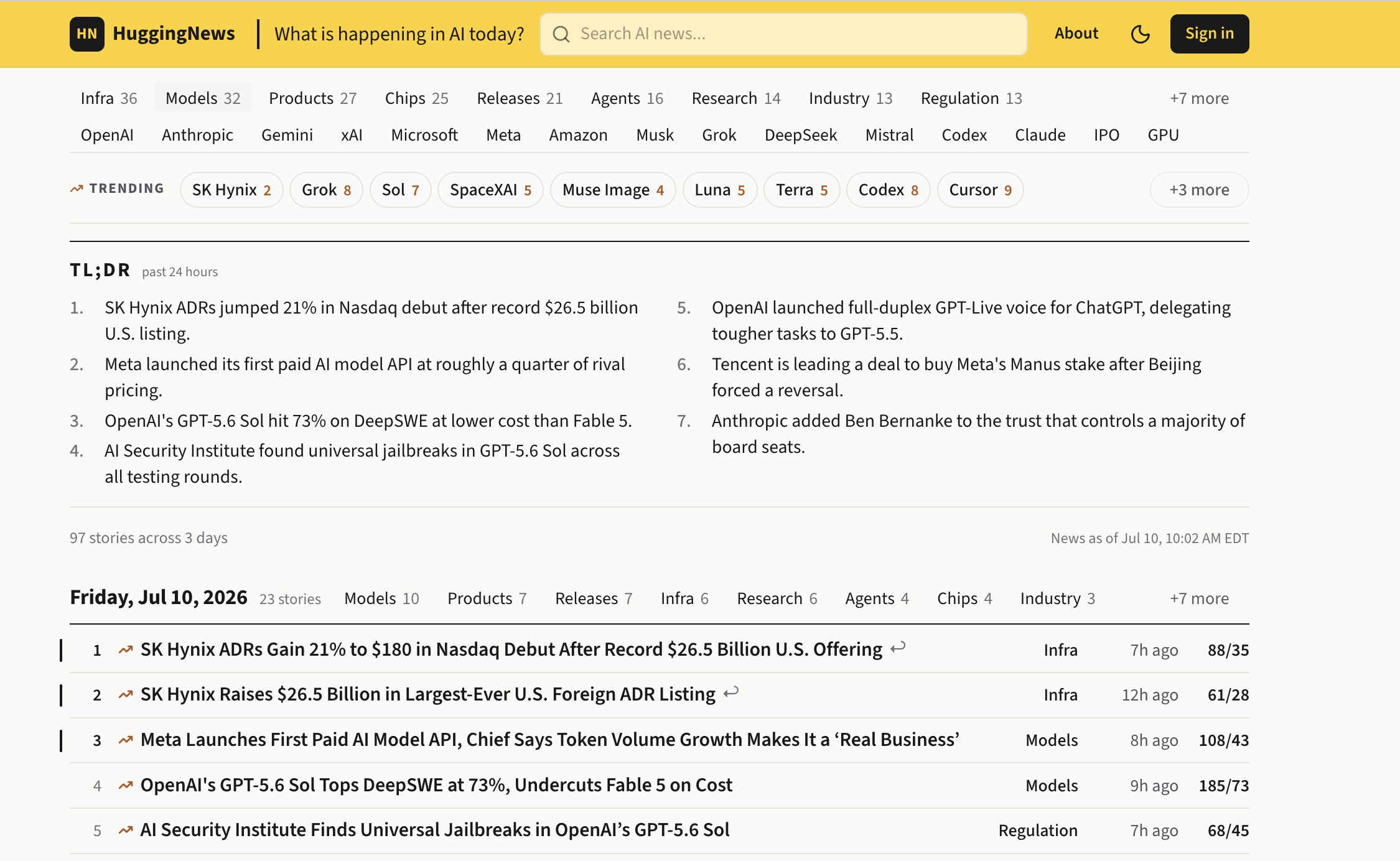Go to HuggingNews home title

174,34
